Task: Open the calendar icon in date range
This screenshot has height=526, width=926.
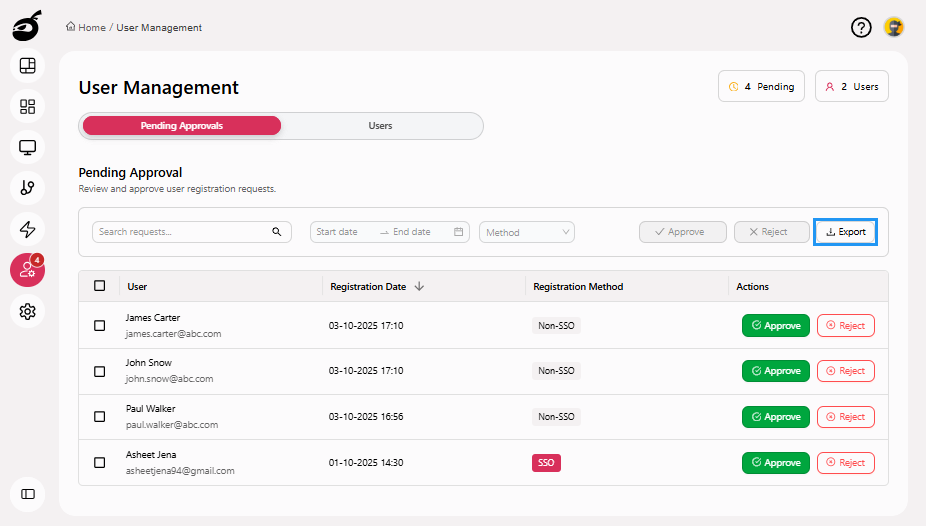Action: point(458,232)
